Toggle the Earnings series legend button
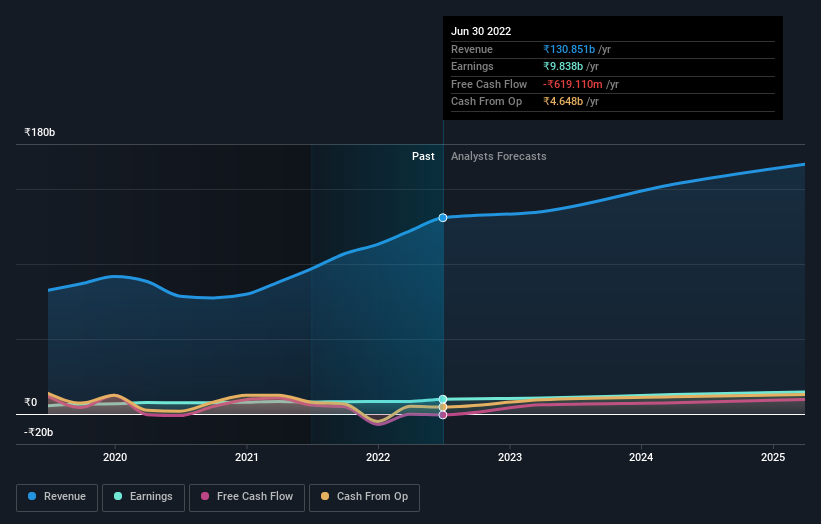The width and height of the screenshot is (821, 524). [143, 497]
